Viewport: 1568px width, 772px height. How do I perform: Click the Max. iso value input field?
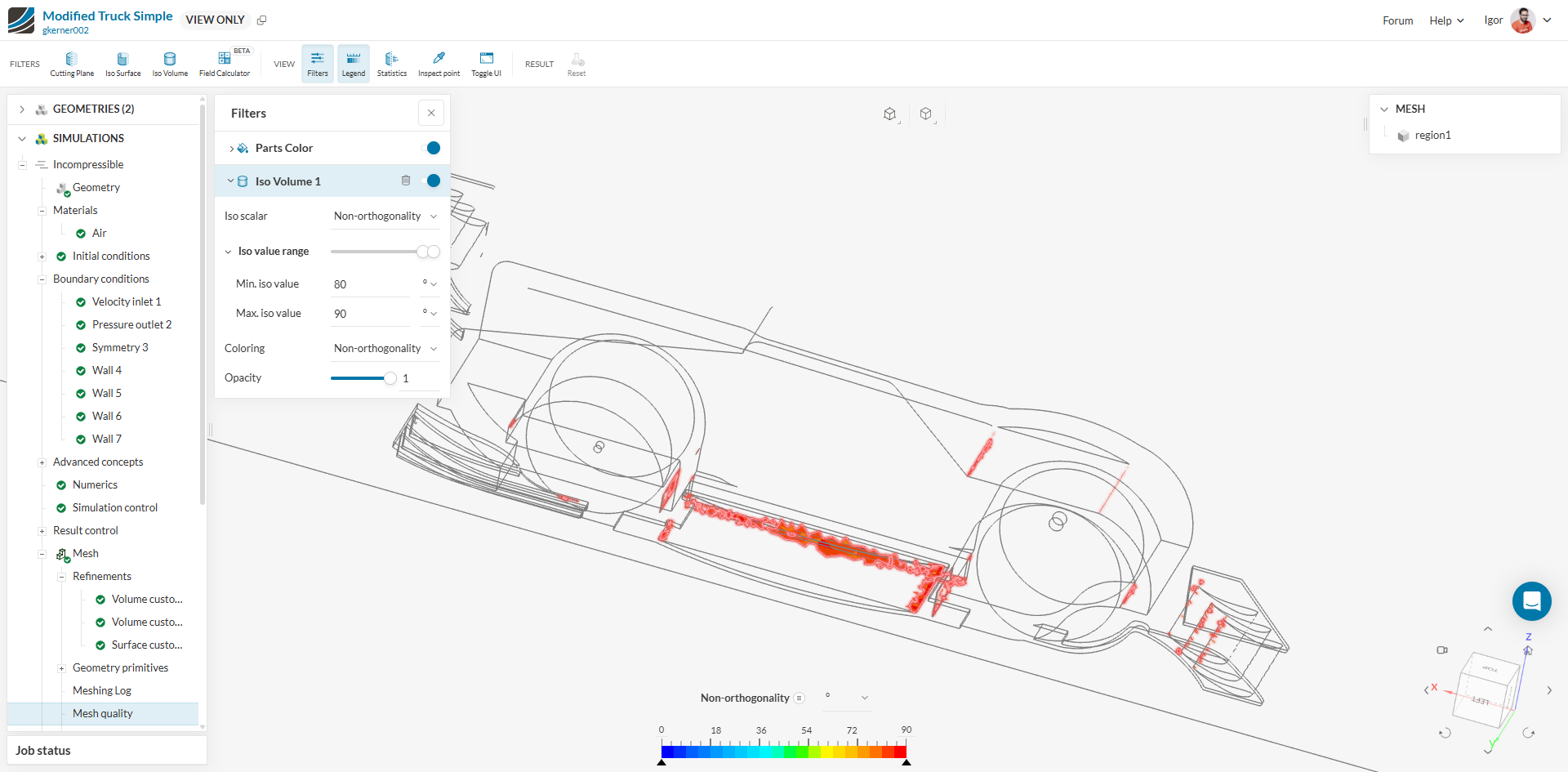click(x=372, y=314)
